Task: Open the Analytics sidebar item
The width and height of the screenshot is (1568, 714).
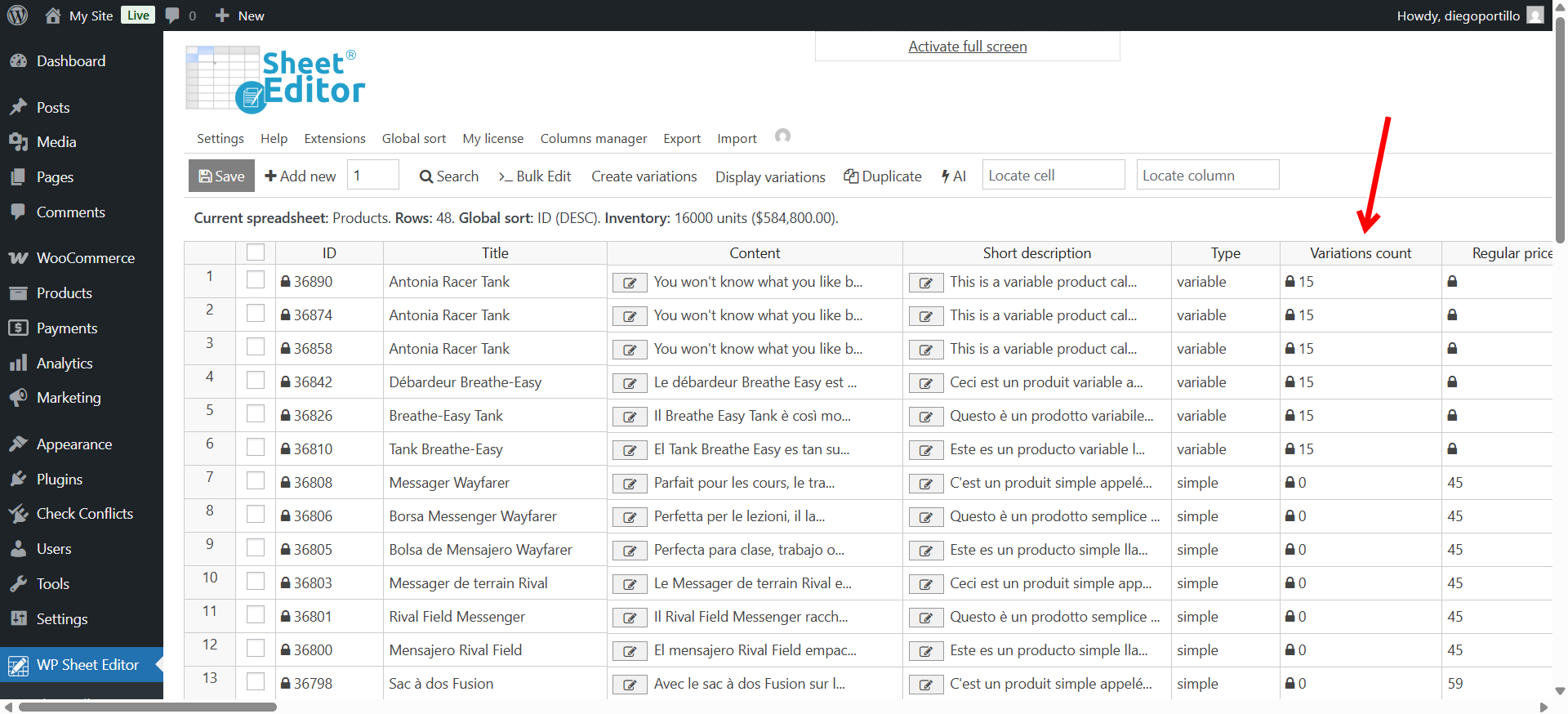Action: click(65, 364)
